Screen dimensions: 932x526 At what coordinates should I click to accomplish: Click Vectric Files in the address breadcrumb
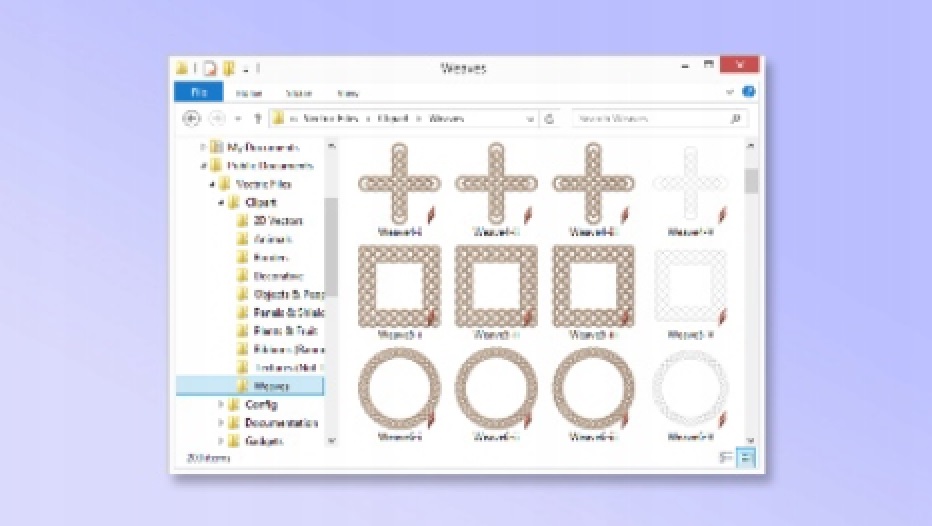tap(330, 118)
